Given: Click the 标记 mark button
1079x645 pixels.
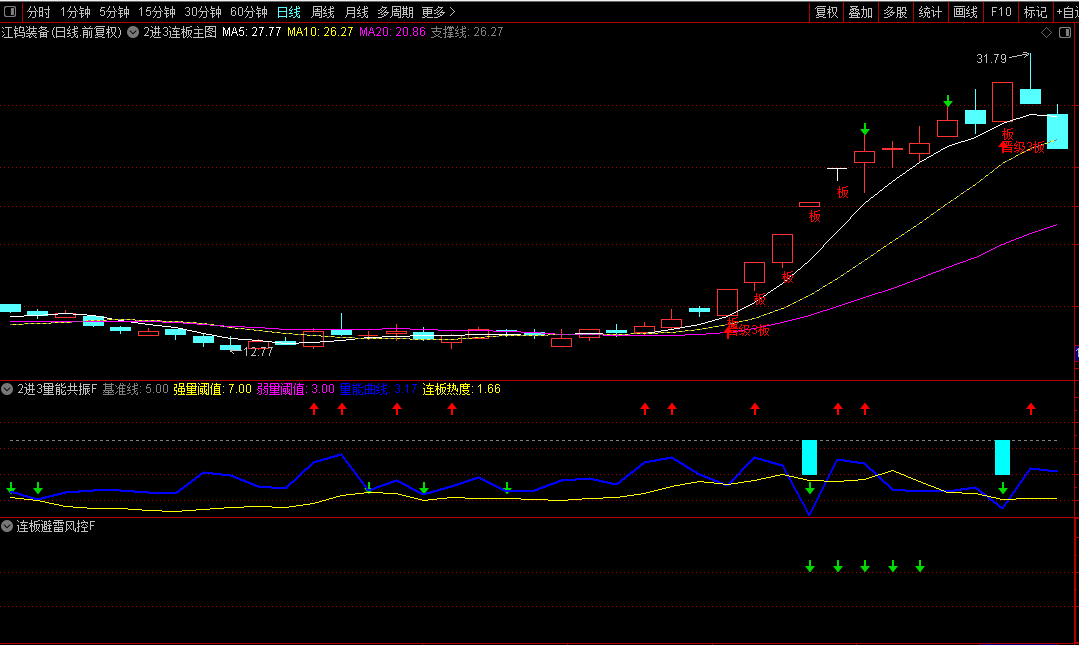Looking at the screenshot, I should (1036, 12).
